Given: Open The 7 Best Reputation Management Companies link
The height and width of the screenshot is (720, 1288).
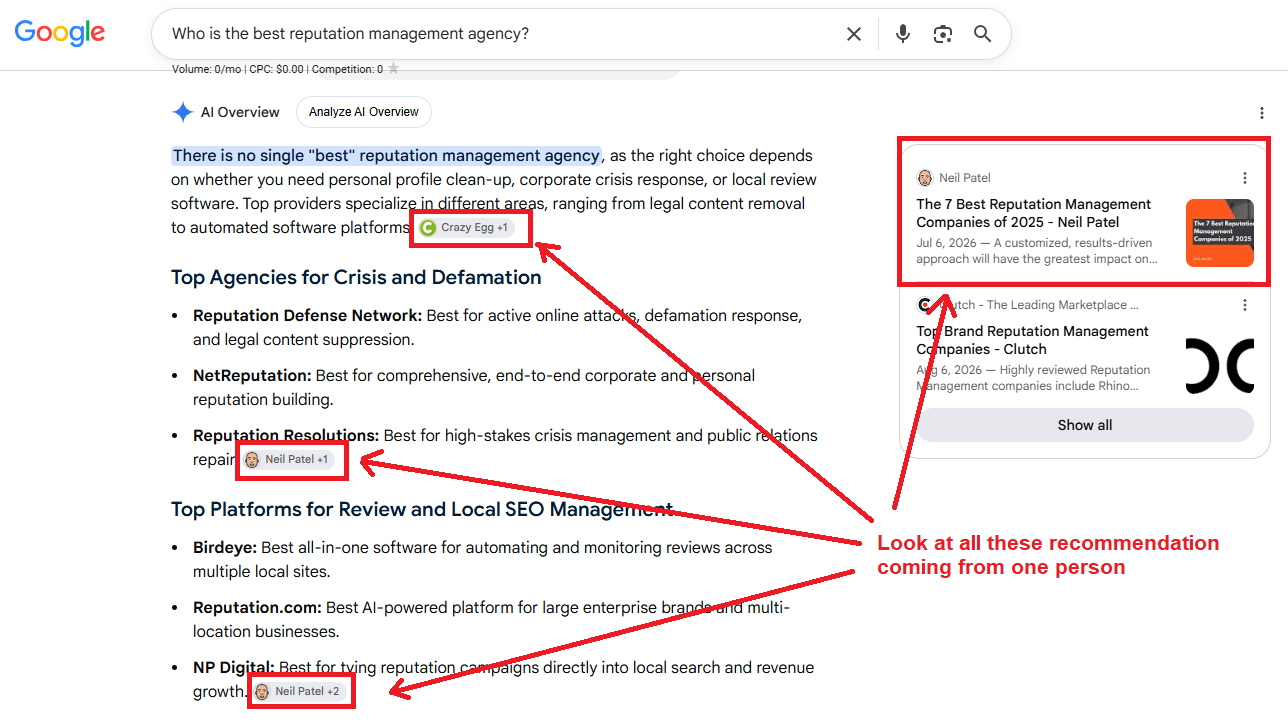Looking at the screenshot, I should (x=1034, y=213).
